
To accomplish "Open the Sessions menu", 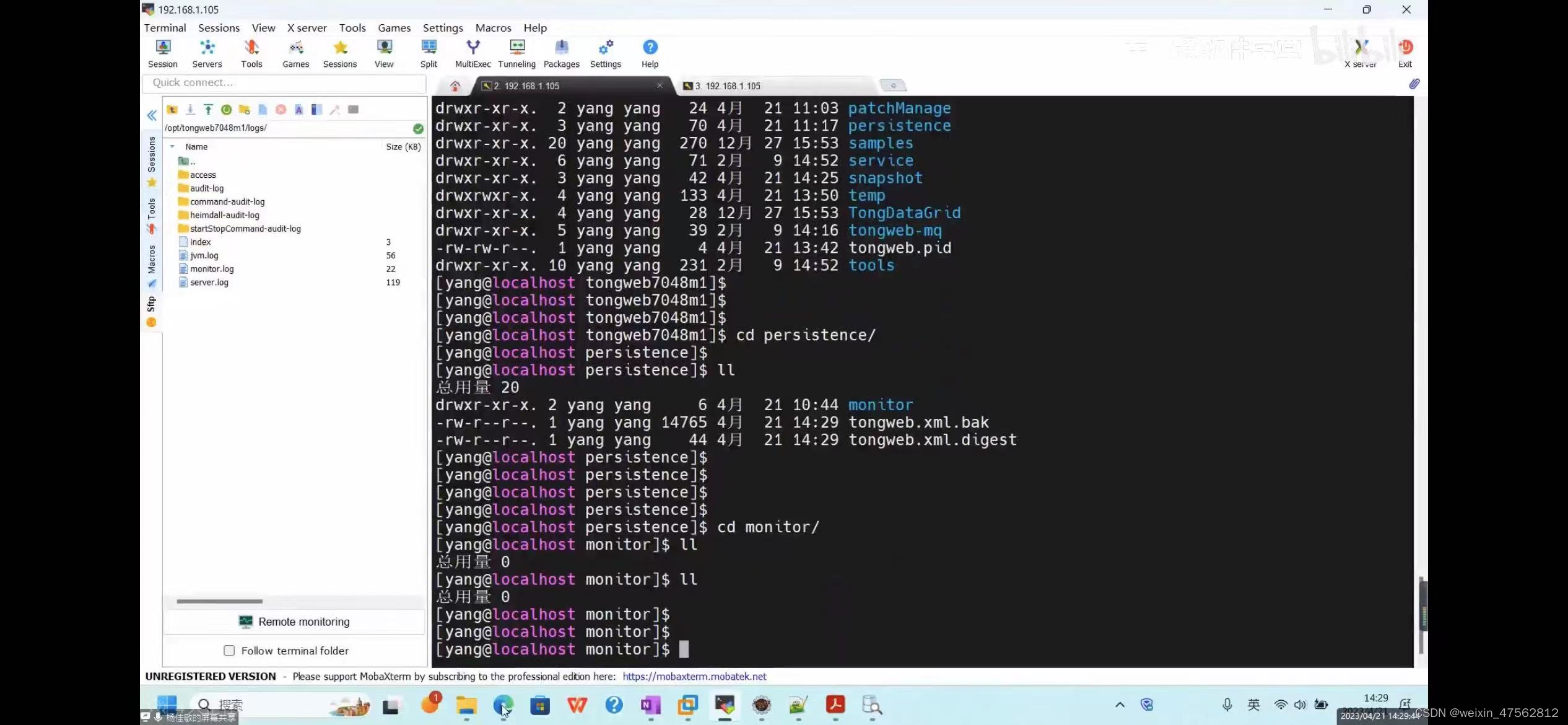I will tap(219, 28).
